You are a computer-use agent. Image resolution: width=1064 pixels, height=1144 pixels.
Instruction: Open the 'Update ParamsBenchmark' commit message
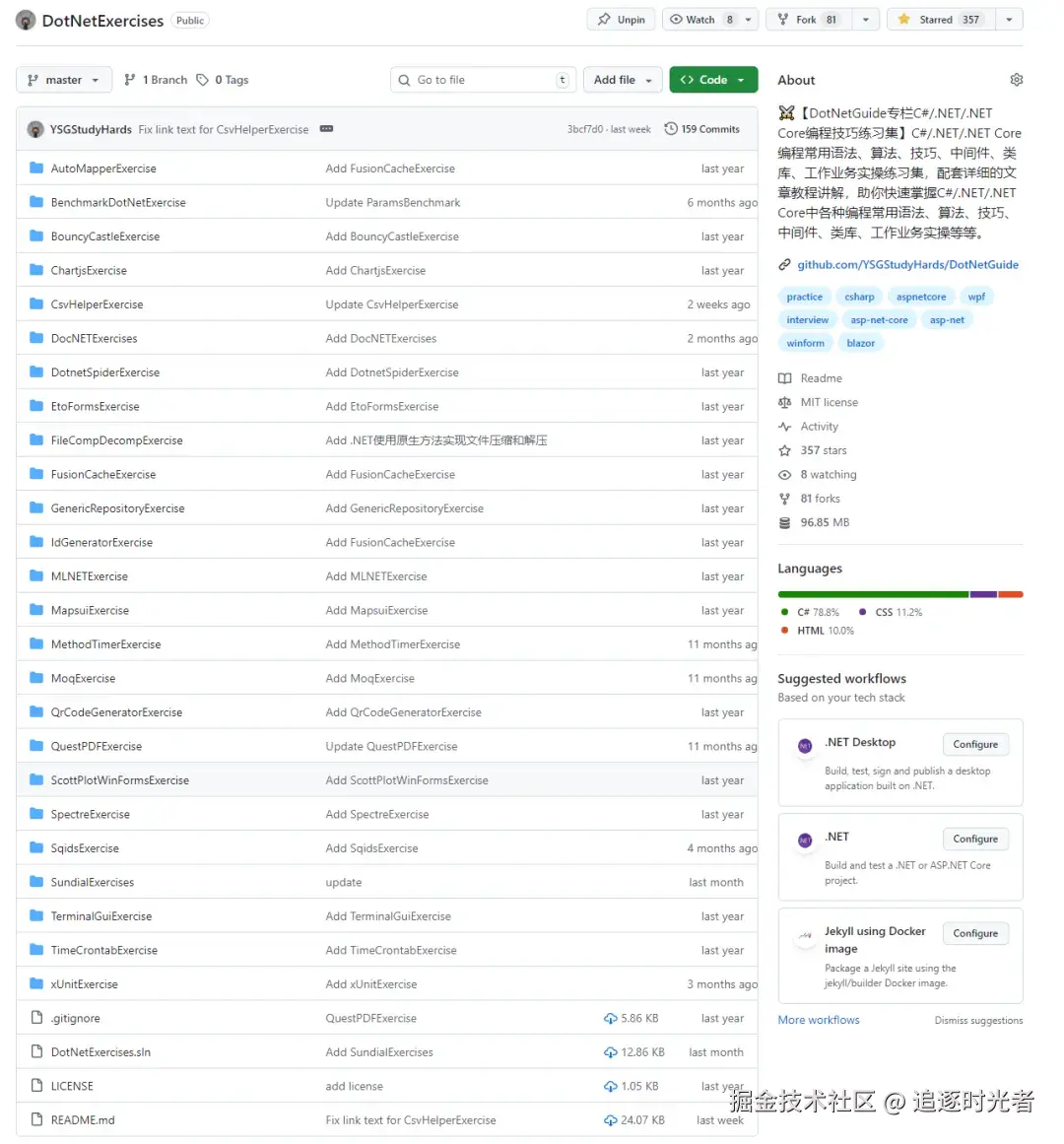(392, 202)
